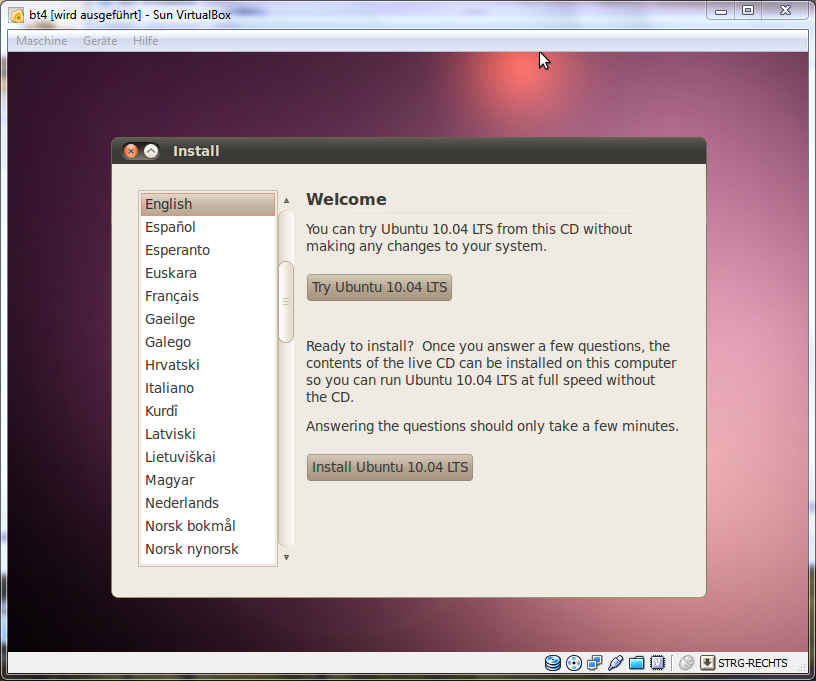Open the Hilfe menu
The height and width of the screenshot is (681, 816).
(146, 41)
